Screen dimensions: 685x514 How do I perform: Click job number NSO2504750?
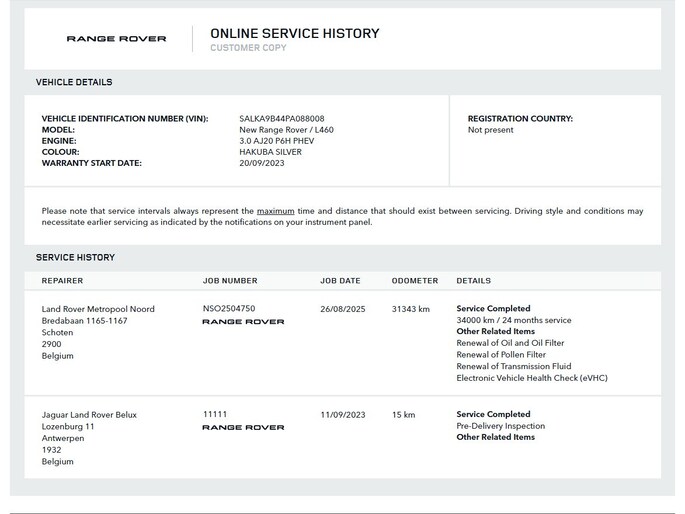229,309
